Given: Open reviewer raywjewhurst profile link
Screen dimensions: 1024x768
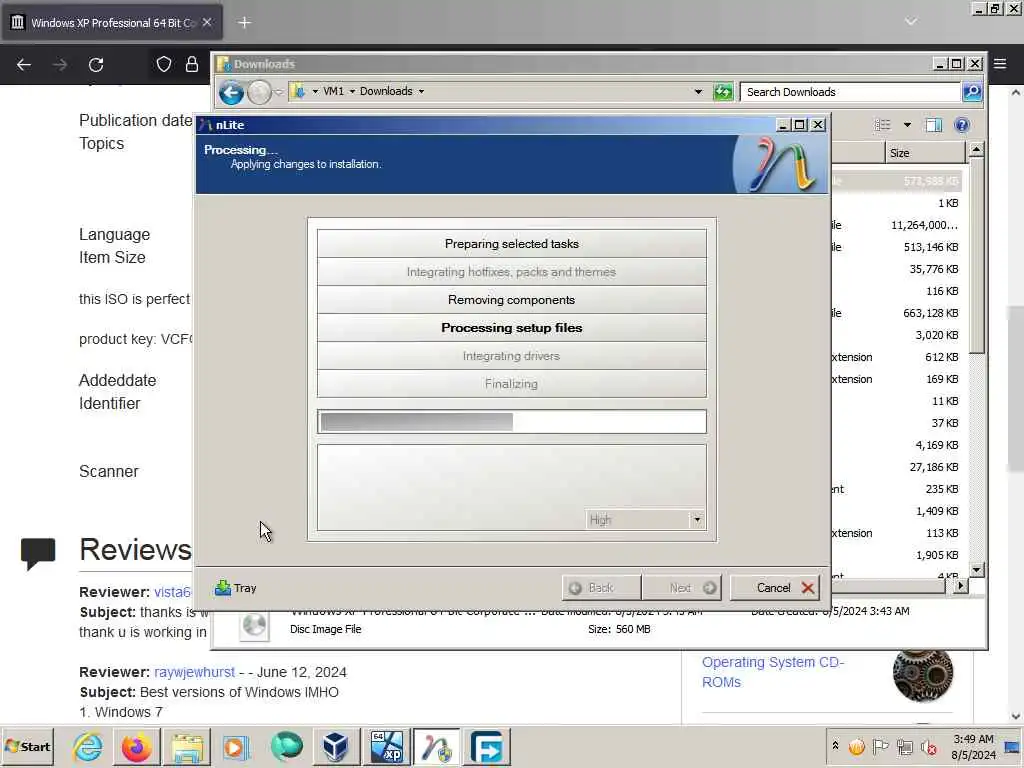Looking at the screenshot, I should coord(195,672).
